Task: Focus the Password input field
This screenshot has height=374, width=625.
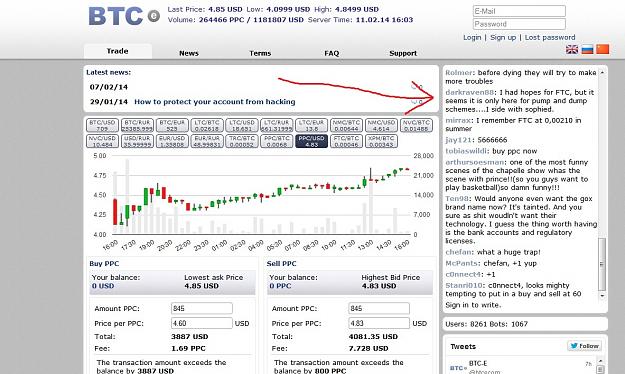Action: tap(519, 24)
